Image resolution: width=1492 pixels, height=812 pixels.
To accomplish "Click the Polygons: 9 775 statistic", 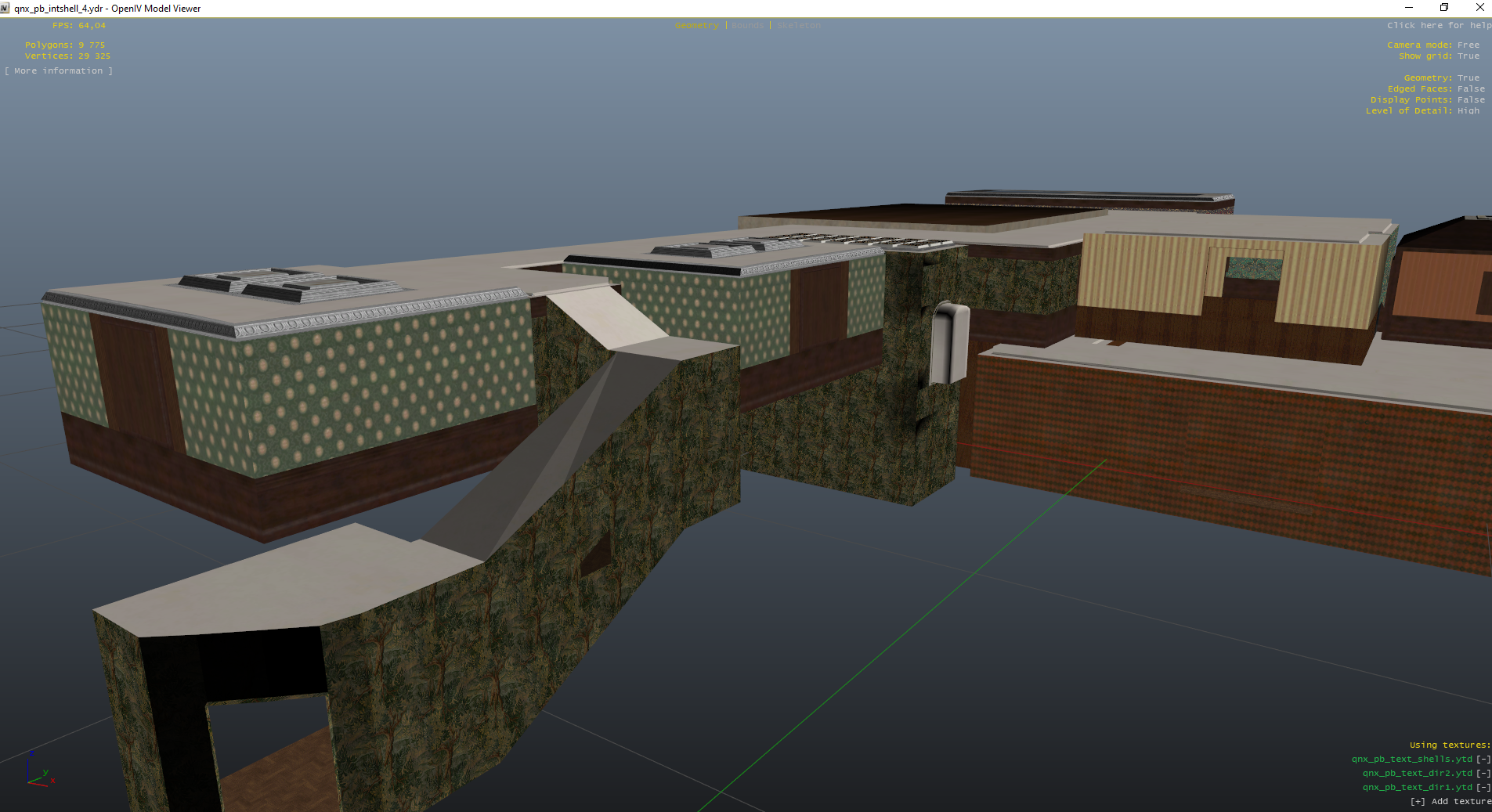I will 65,45.
